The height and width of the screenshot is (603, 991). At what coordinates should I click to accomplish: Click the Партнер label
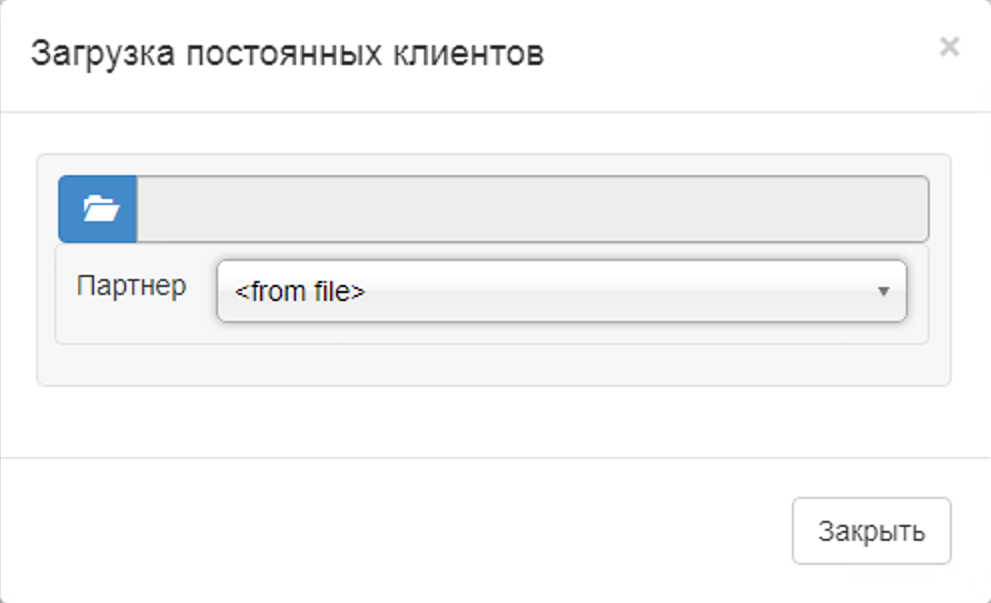tap(131, 285)
